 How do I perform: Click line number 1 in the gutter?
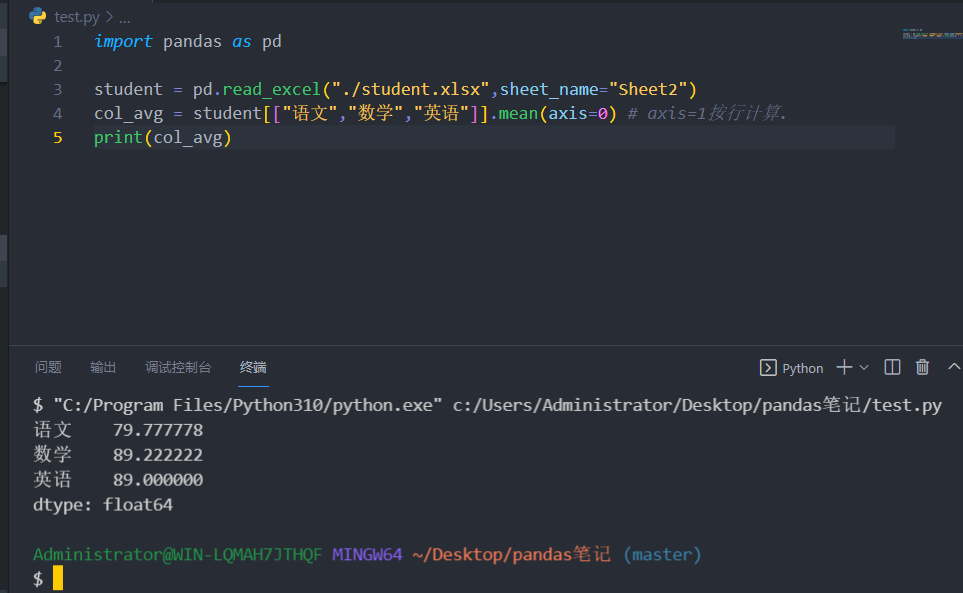click(x=58, y=41)
